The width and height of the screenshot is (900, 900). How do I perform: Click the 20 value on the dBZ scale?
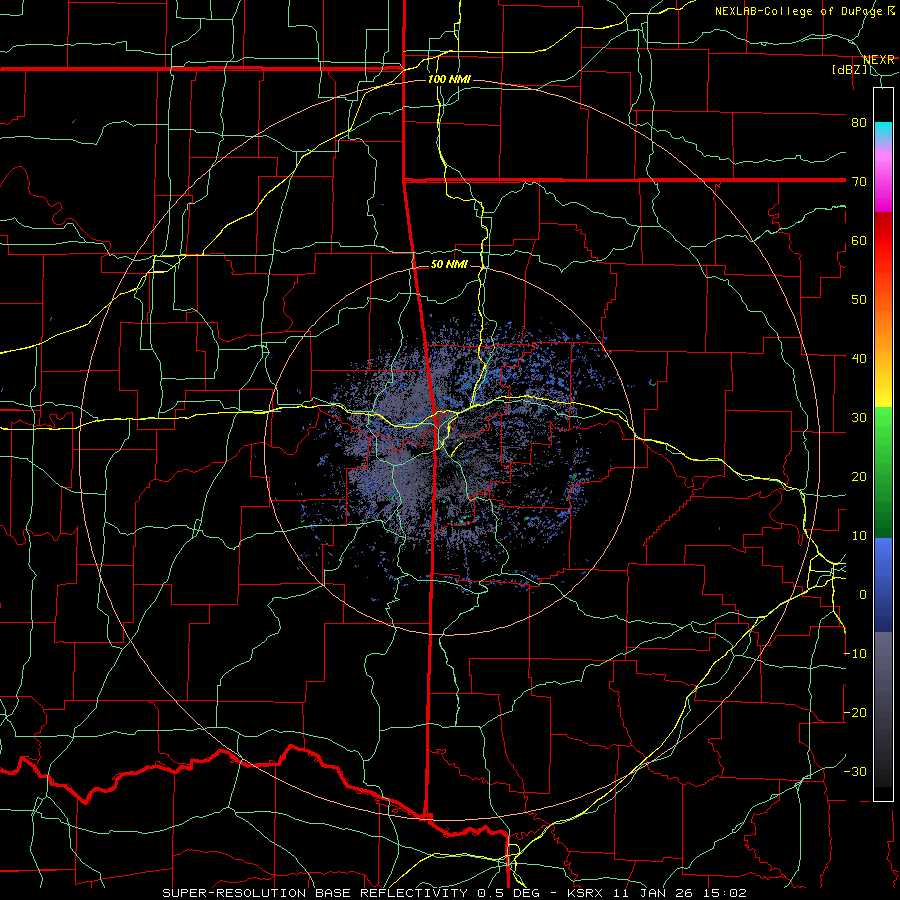pyautogui.click(x=859, y=476)
